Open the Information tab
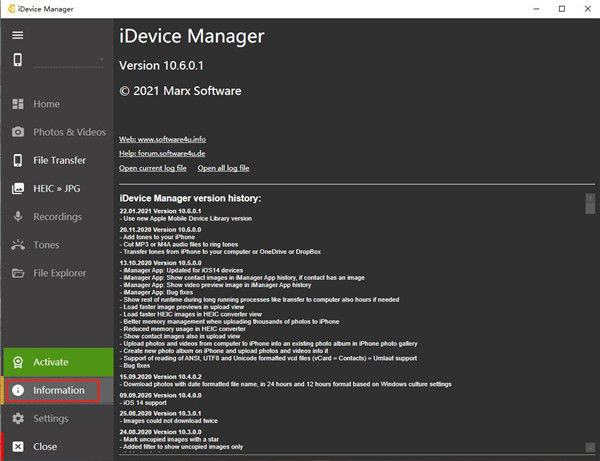Viewport: 600px width, 461px height. click(56, 390)
